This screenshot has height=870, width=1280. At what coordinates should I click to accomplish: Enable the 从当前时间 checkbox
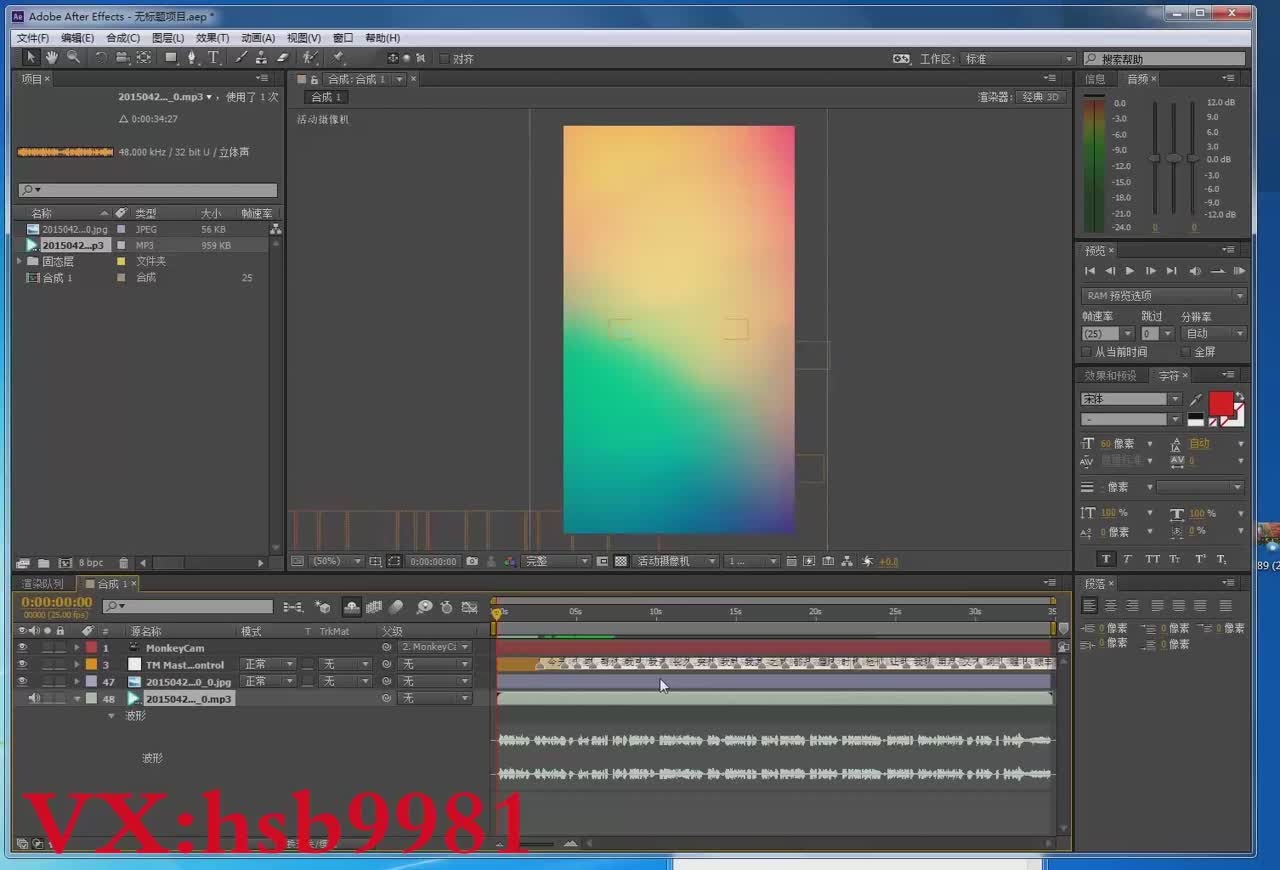(1087, 352)
